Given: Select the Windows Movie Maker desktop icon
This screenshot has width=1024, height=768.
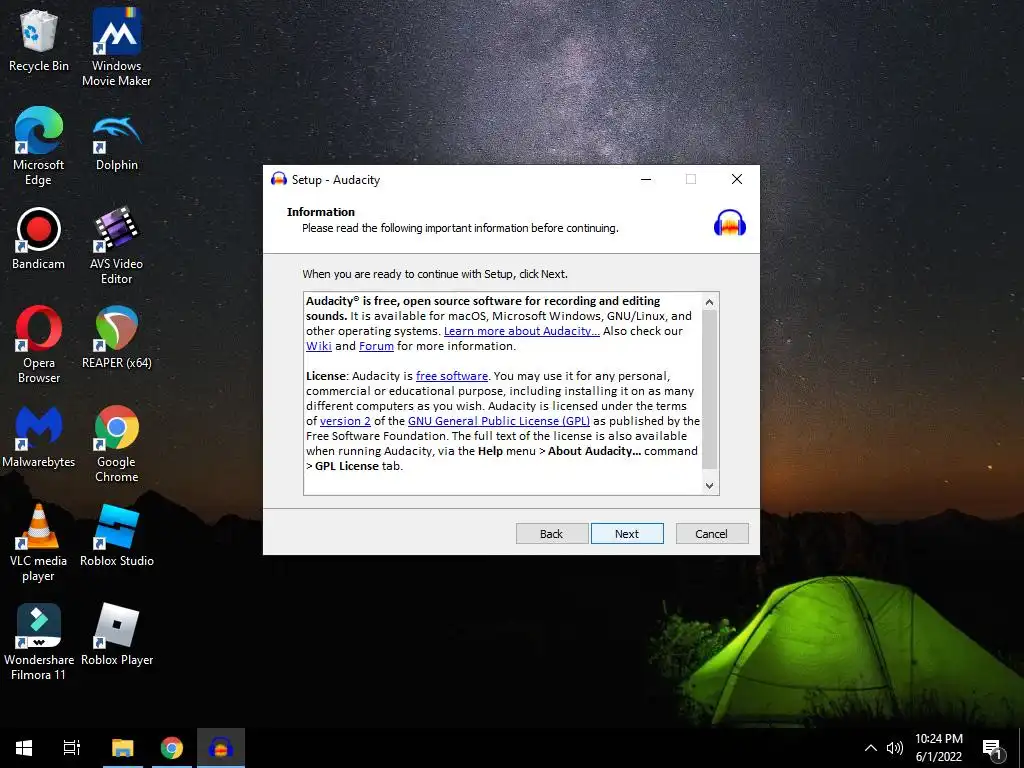Looking at the screenshot, I should pos(116,49).
